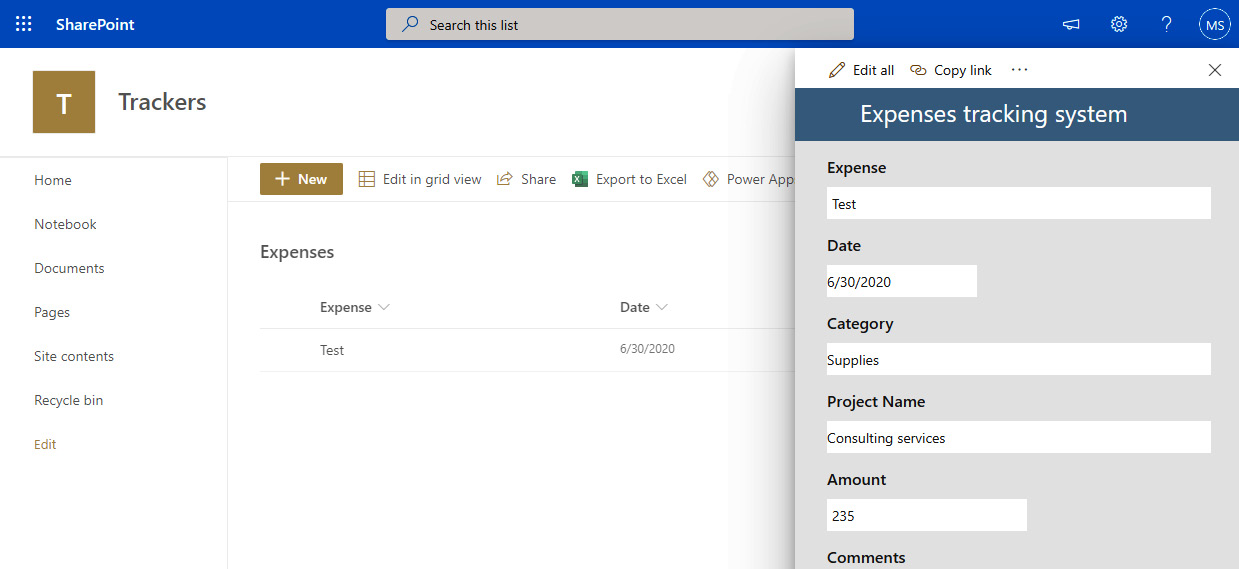
Task: Open Notebook in the left navigation
Action: pyautogui.click(x=65, y=224)
